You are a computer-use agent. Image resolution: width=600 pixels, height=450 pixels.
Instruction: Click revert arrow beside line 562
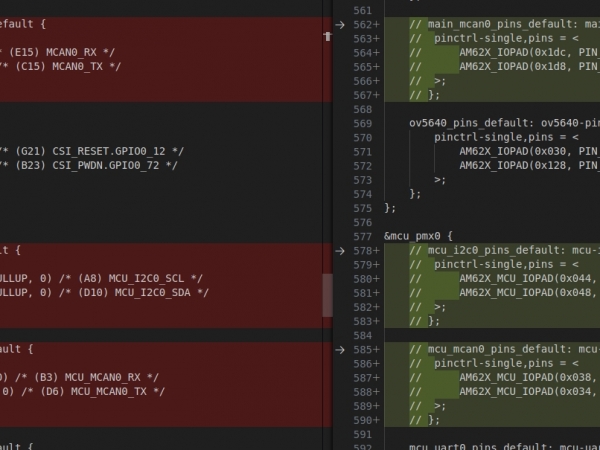click(341, 24)
